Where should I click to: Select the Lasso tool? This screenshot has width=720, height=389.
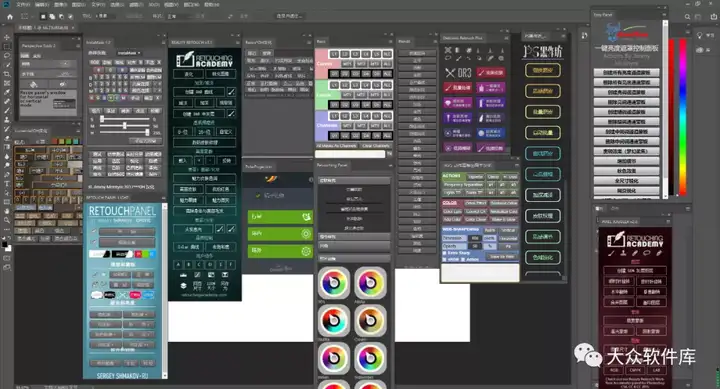[x=6, y=56]
